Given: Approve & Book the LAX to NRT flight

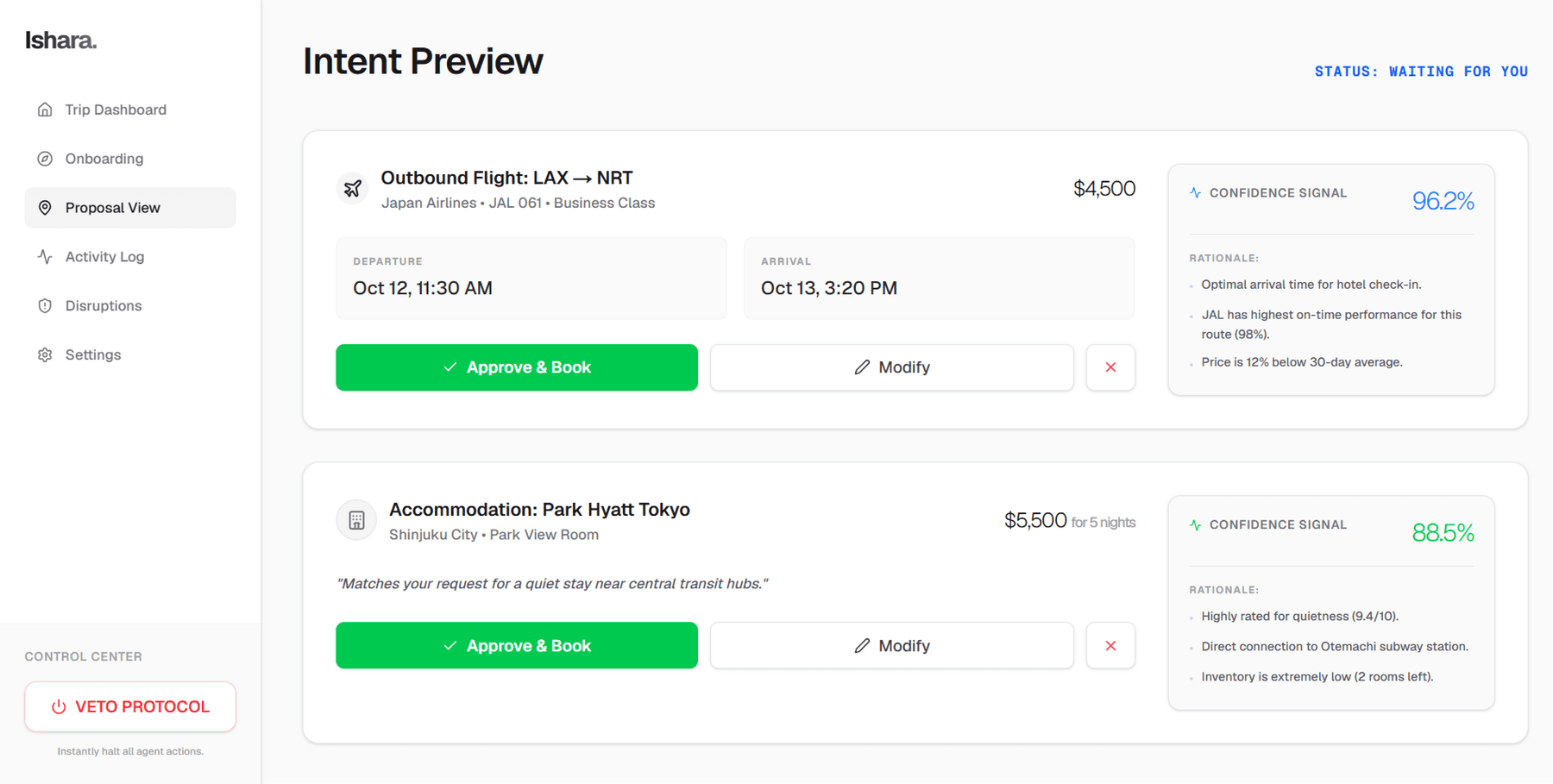Looking at the screenshot, I should tap(517, 367).
